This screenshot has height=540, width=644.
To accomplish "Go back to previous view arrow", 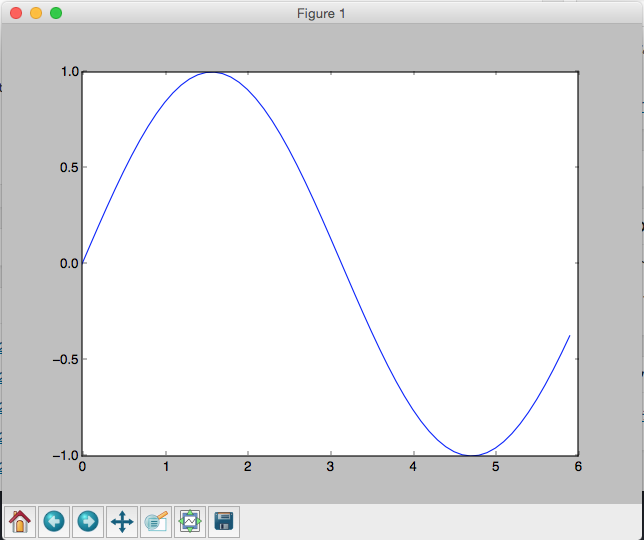I will point(54,521).
